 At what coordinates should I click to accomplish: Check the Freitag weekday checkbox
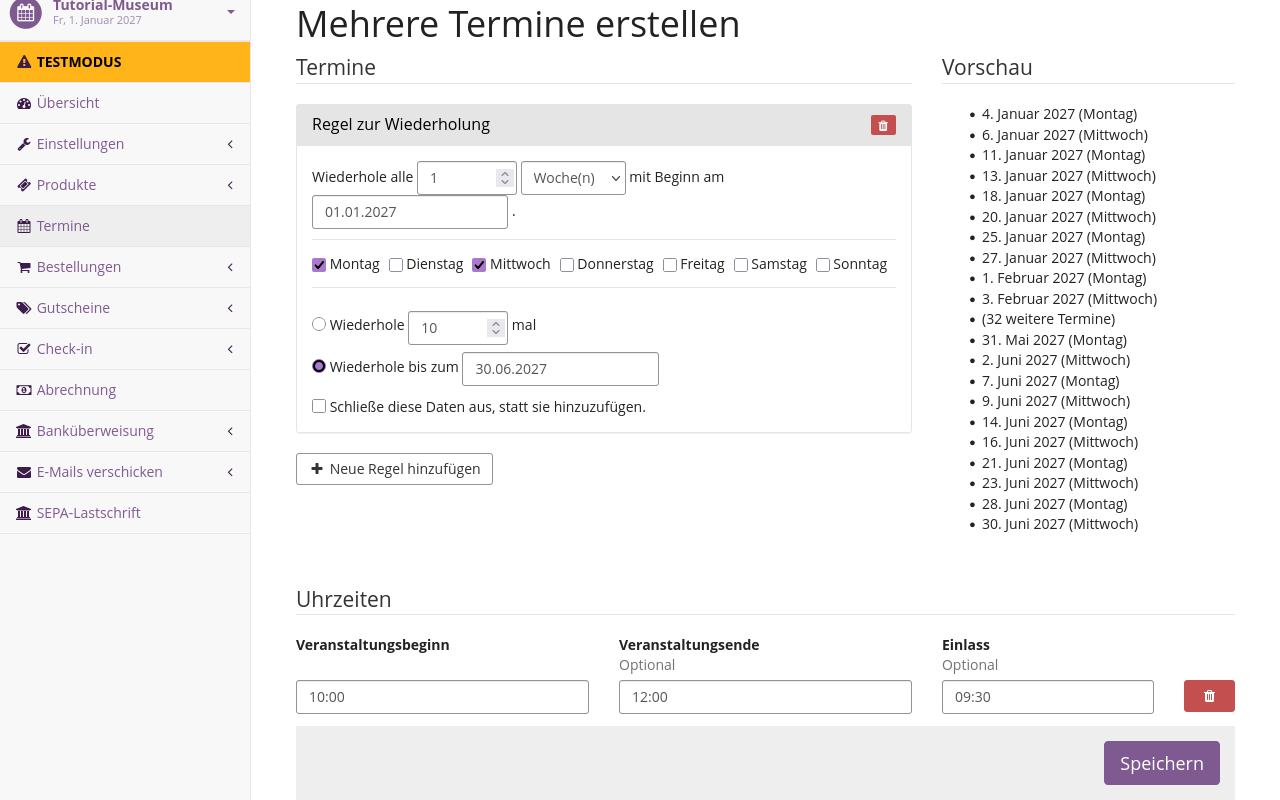pos(670,265)
